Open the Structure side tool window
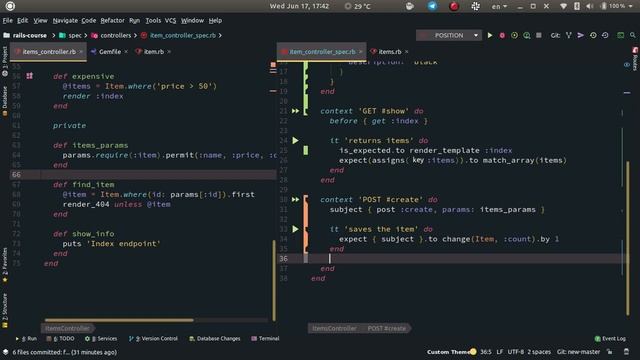640x360 pixels. [5, 311]
